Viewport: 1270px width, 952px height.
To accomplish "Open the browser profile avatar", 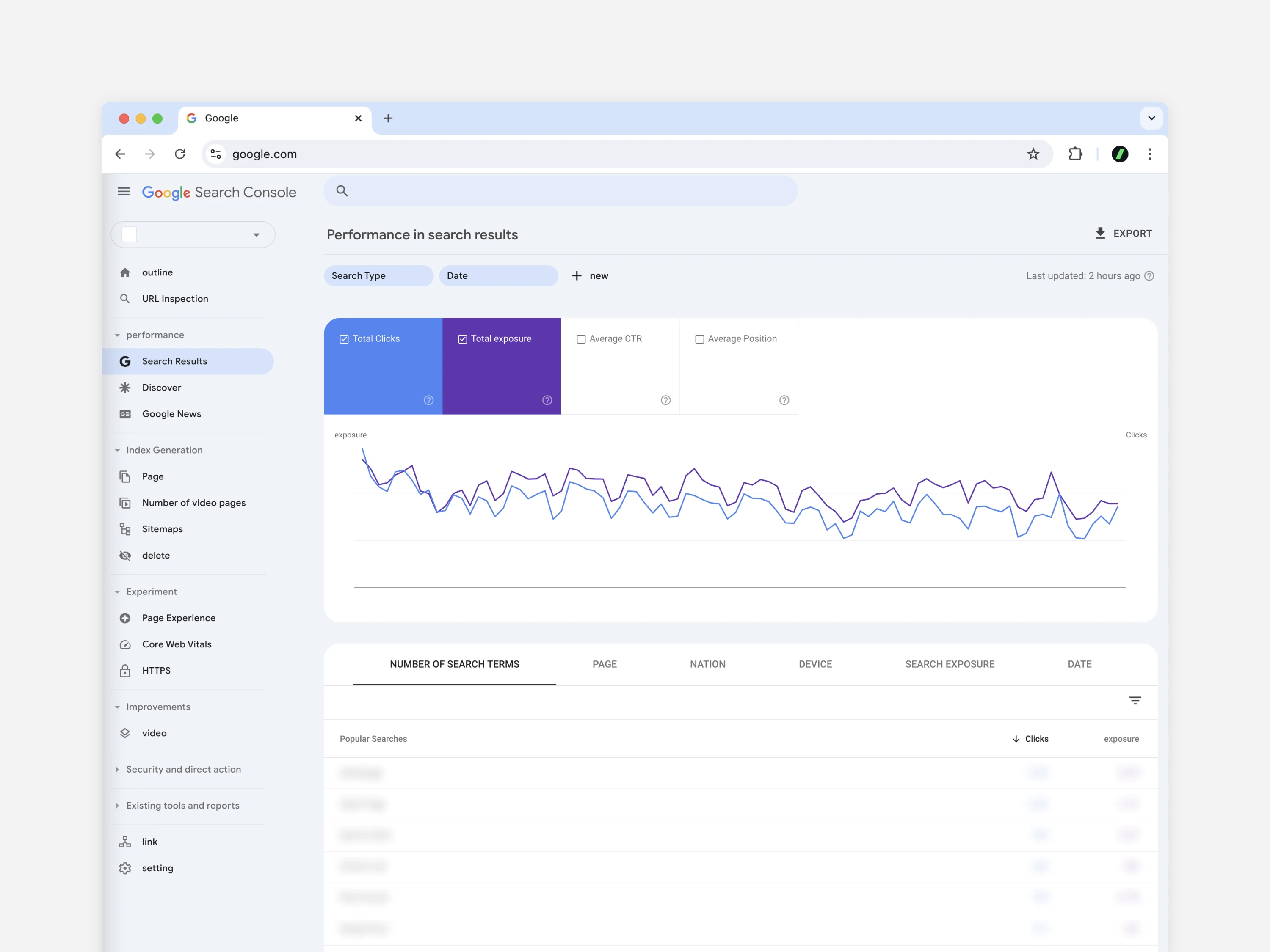I will coord(1120,154).
